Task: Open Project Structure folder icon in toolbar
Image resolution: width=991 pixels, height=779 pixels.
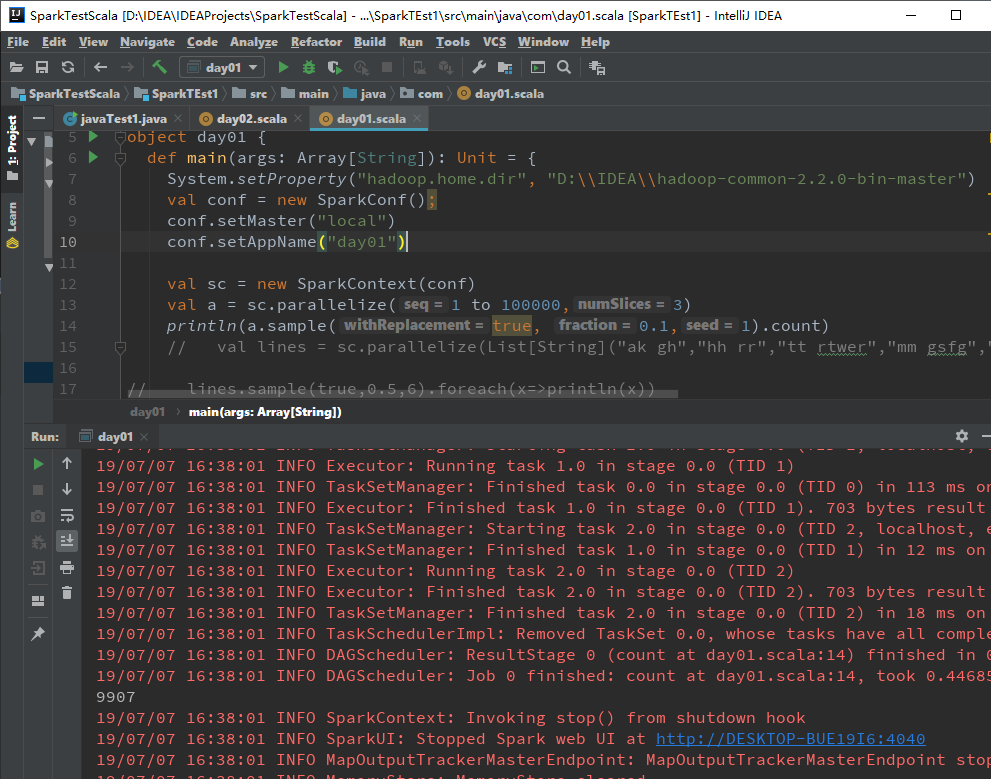Action: [x=505, y=68]
